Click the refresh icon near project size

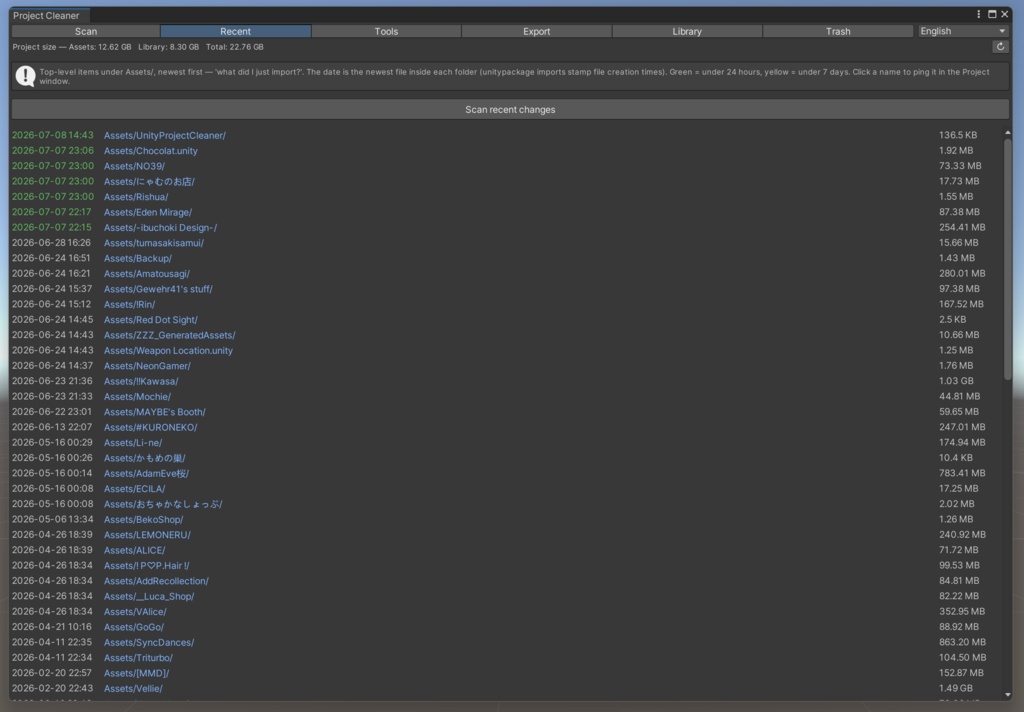1000,46
